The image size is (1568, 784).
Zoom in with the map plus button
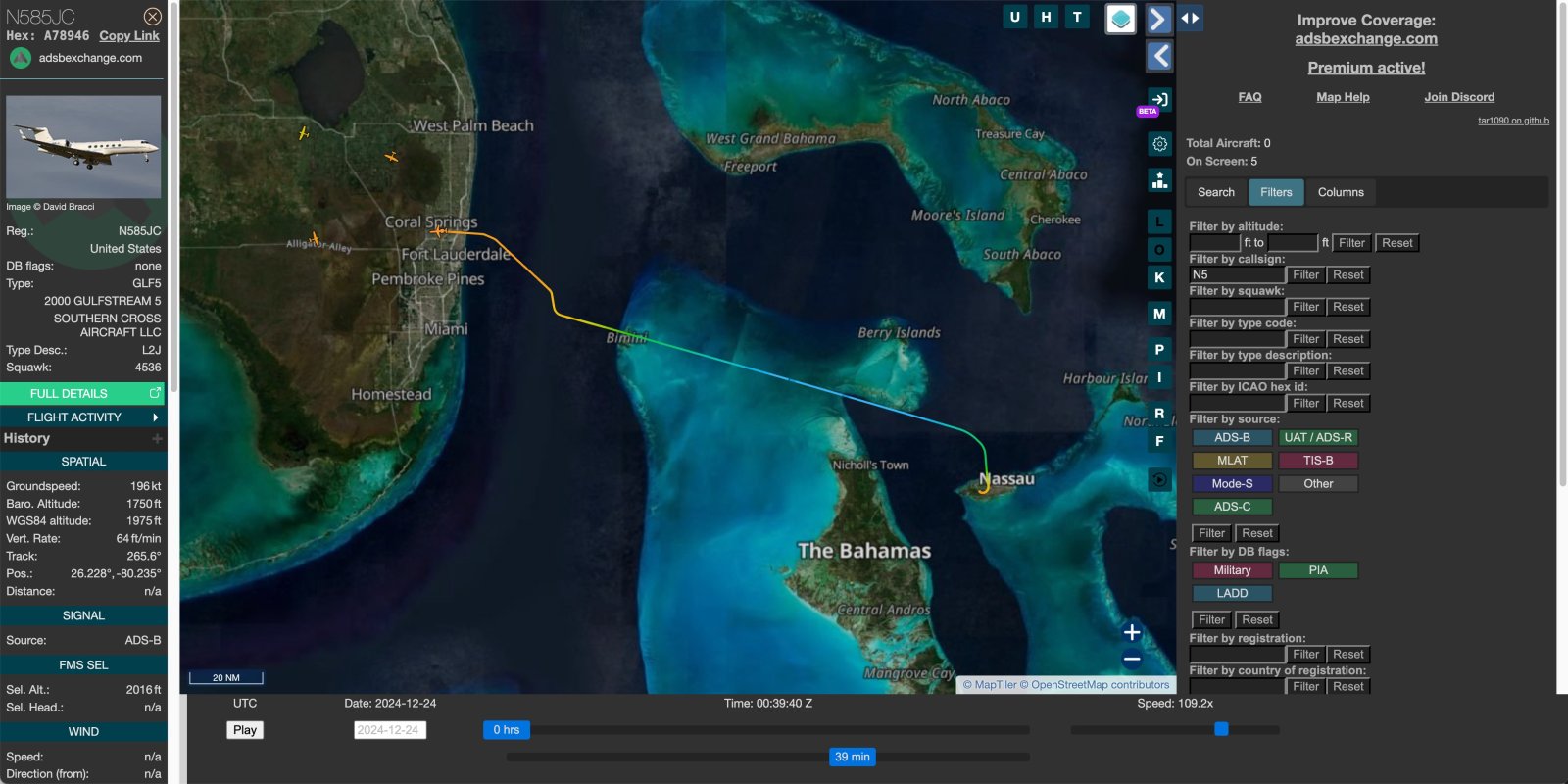(1132, 632)
